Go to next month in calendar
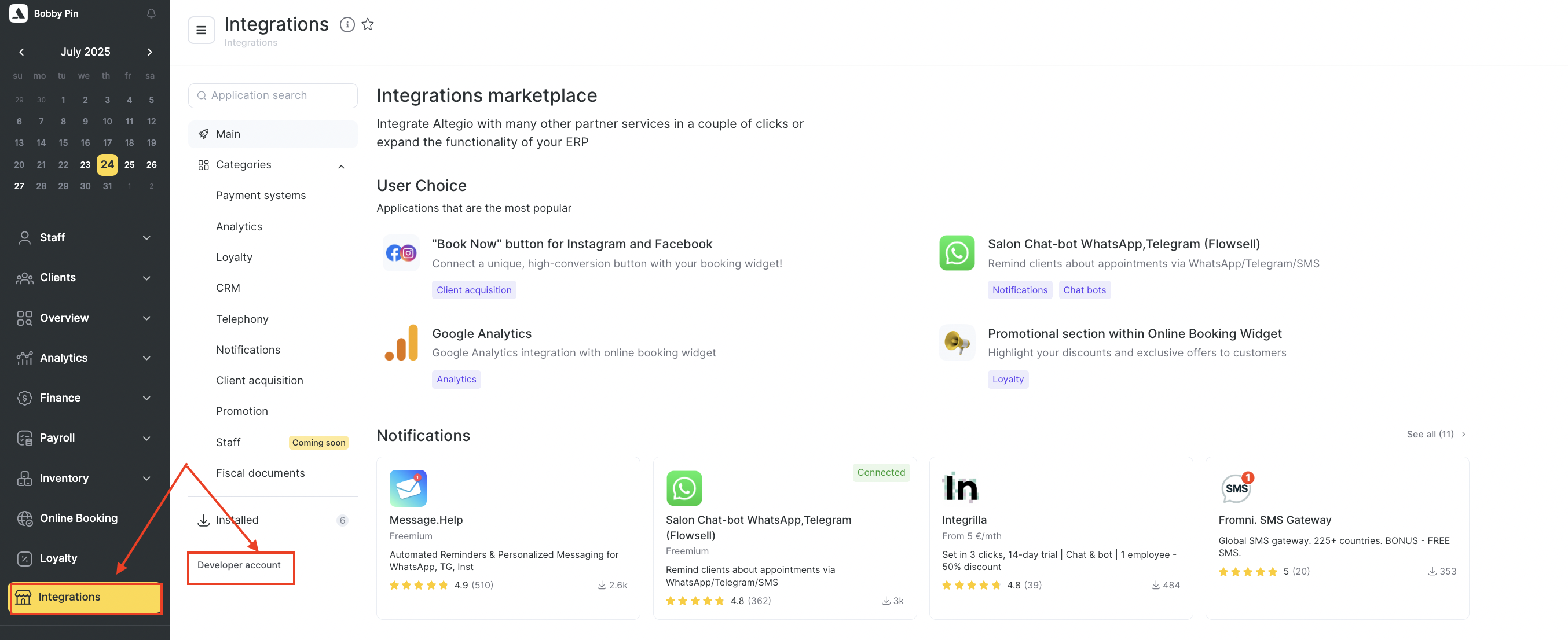Viewport: 1568px width, 640px height. tap(150, 52)
